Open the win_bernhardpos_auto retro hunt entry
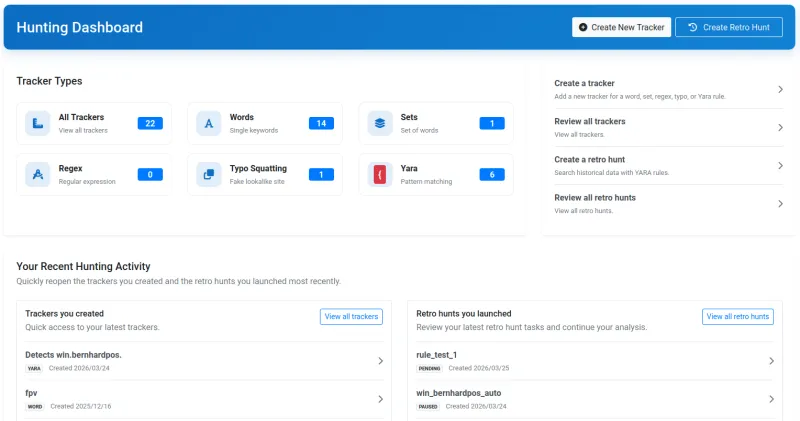Viewport: 800px width, 421px height. (x=595, y=399)
